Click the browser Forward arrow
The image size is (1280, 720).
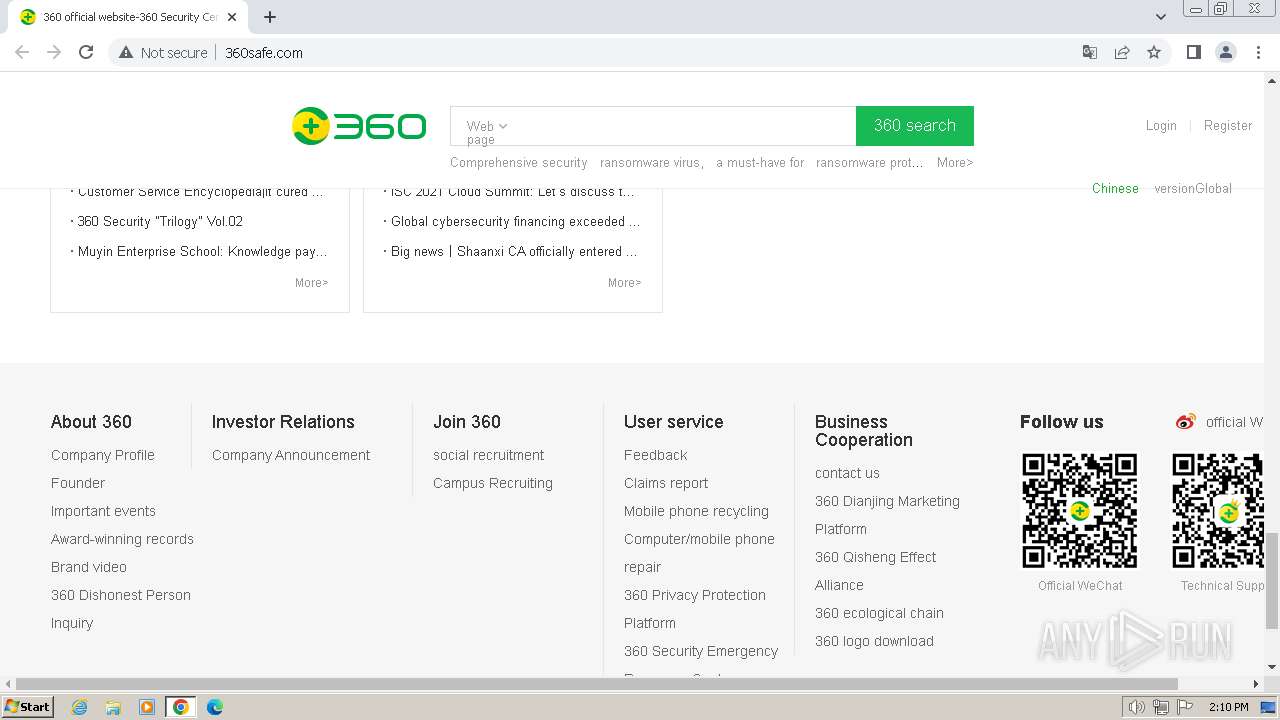54,52
